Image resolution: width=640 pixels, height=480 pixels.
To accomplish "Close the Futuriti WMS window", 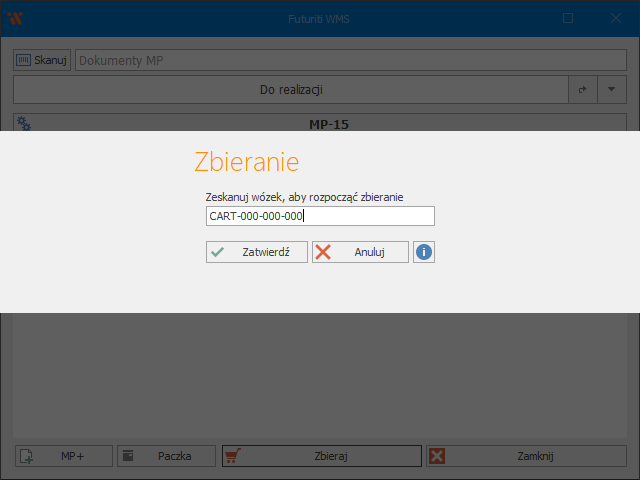I will [616, 18].
